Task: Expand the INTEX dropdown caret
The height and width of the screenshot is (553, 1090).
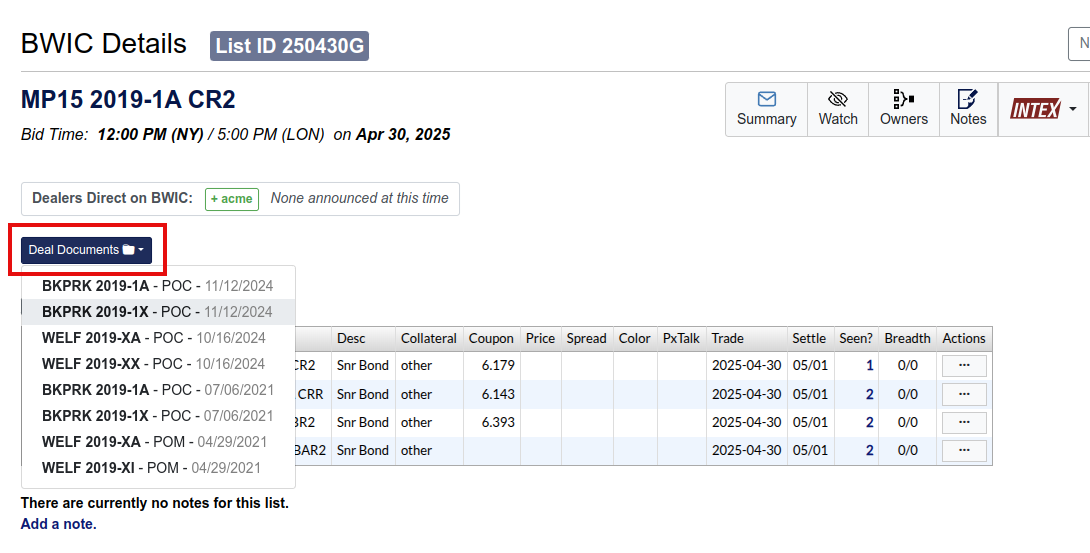Action: point(1072,108)
